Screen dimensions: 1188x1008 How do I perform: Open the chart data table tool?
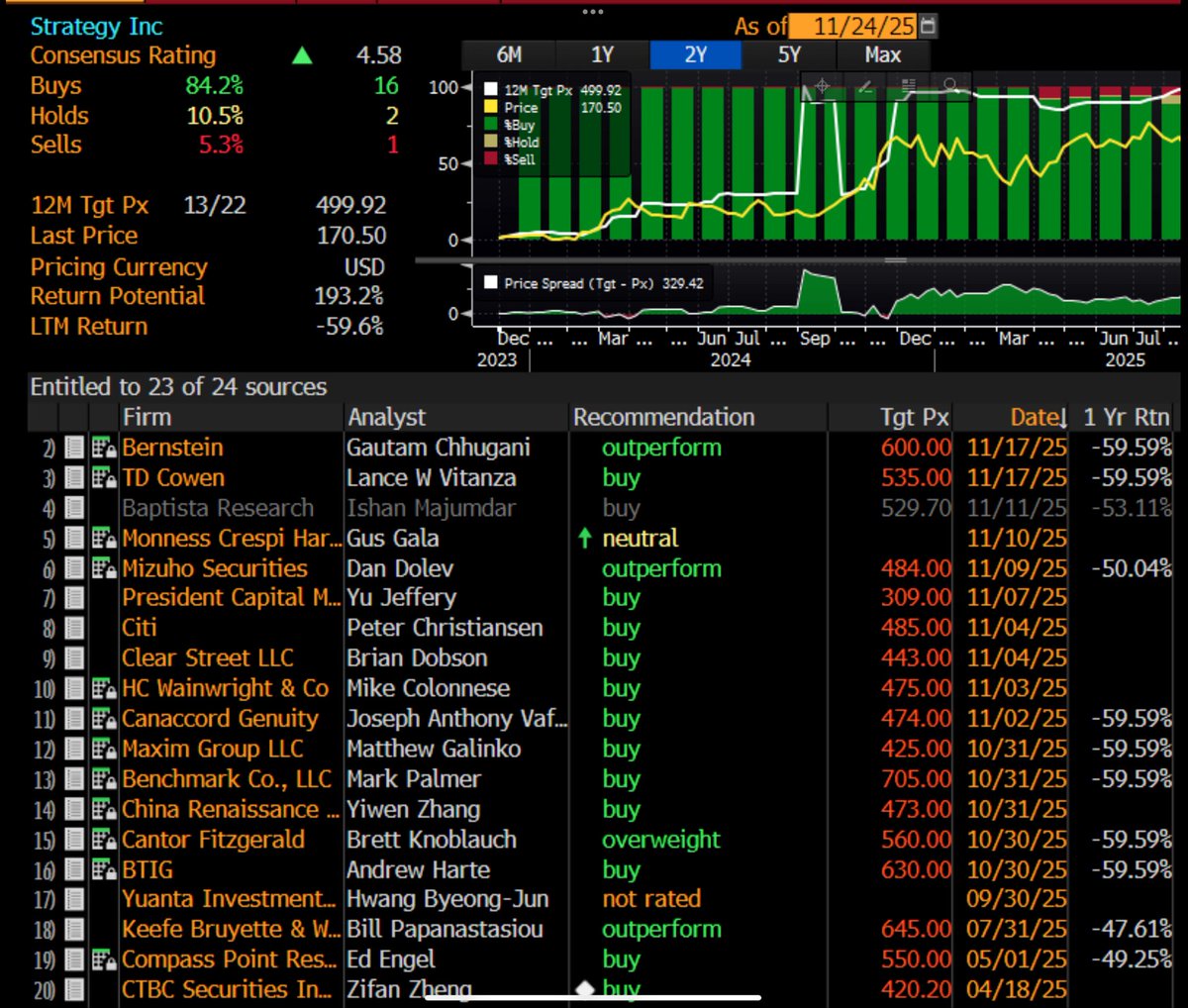[908, 86]
